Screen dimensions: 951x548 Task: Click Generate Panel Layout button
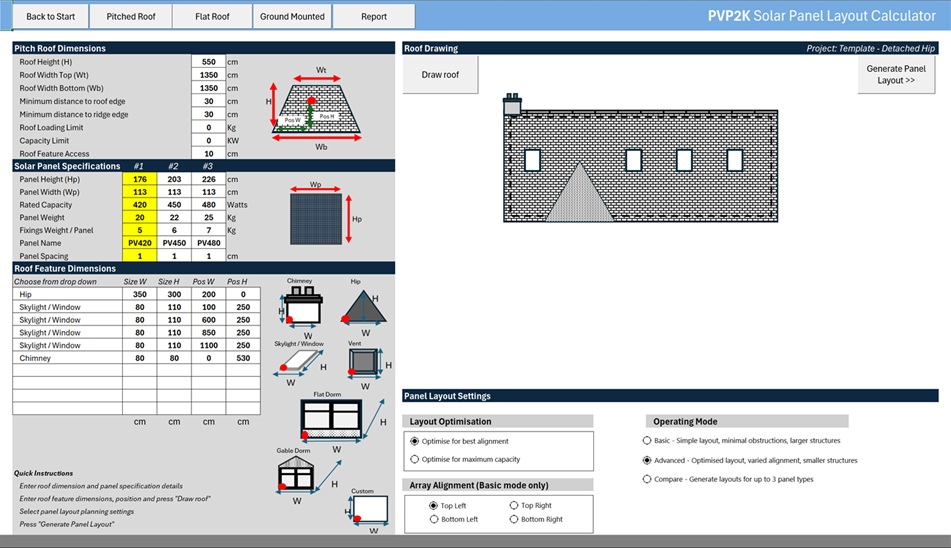[x=896, y=75]
